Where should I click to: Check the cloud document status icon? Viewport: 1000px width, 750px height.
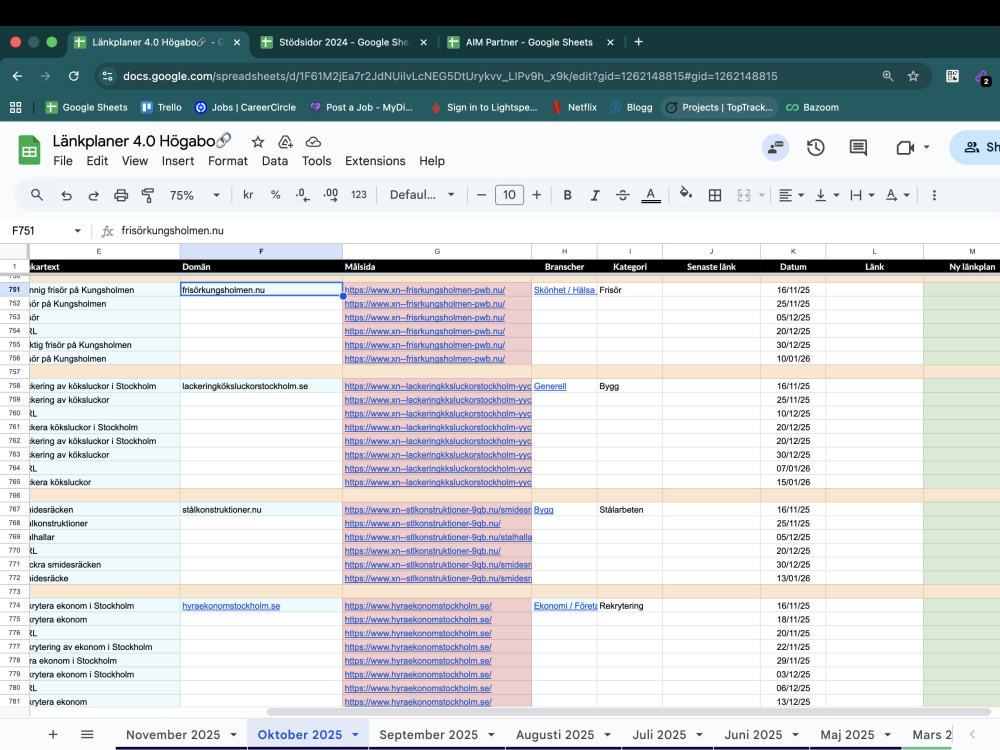pos(312,142)
